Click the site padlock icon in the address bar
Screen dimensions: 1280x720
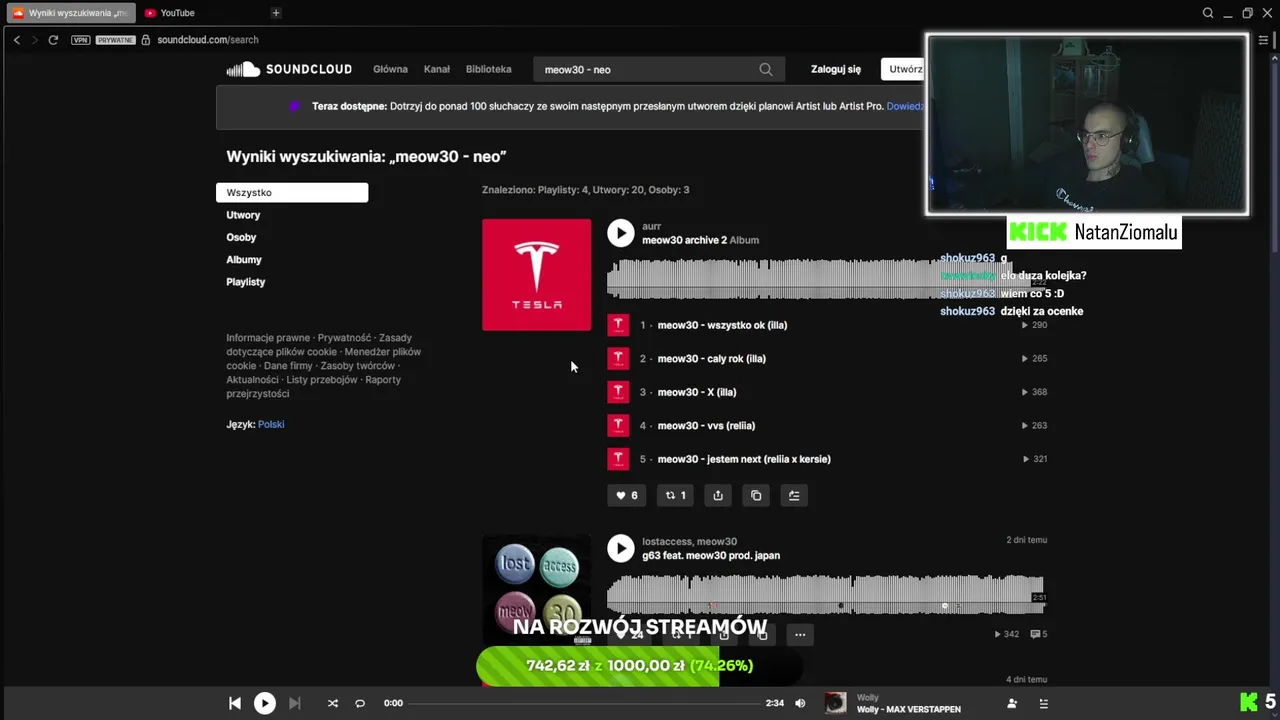coord(146,40)
